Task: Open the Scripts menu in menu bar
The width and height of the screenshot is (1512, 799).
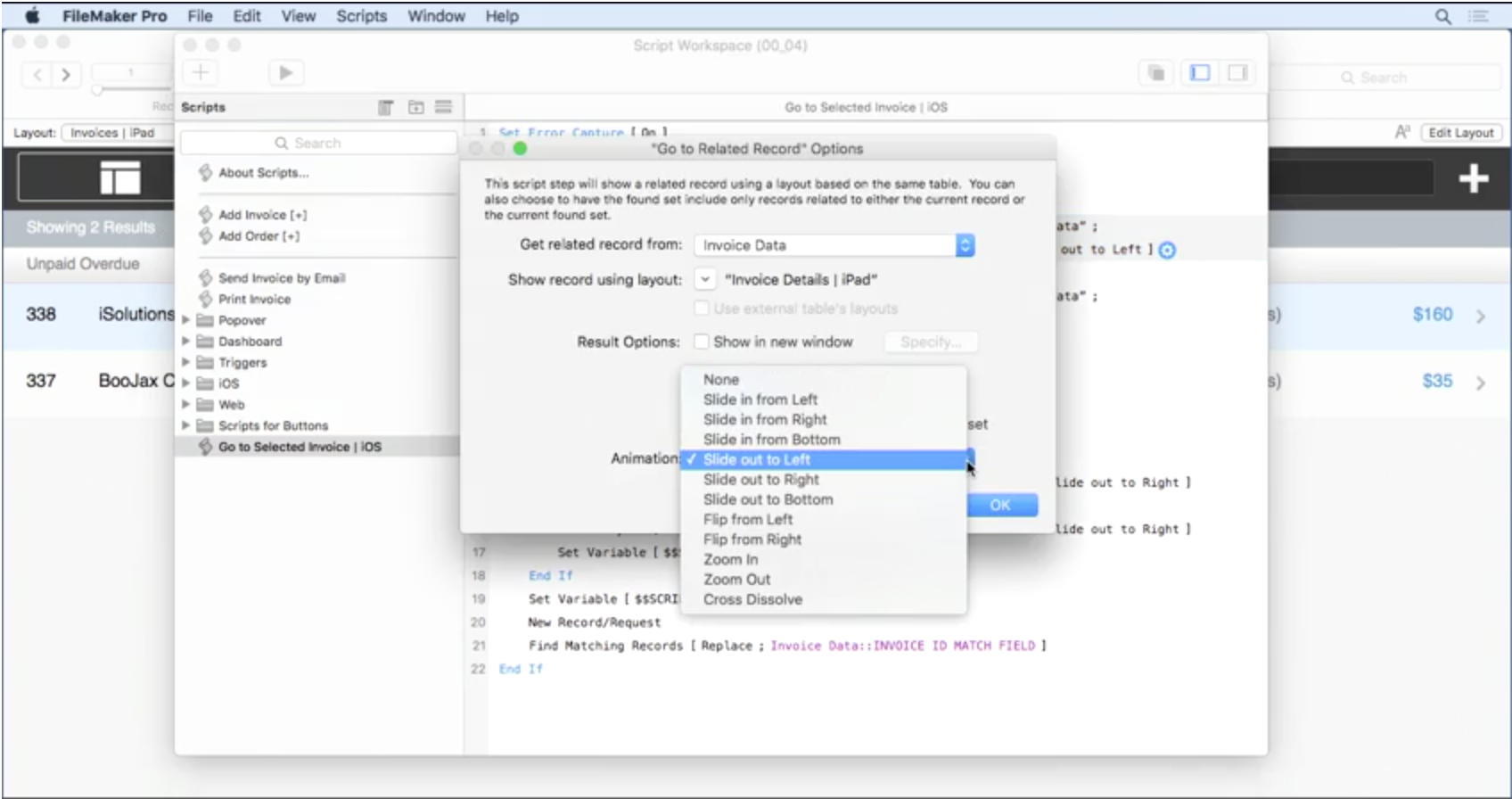Action: tap(361, 16)
